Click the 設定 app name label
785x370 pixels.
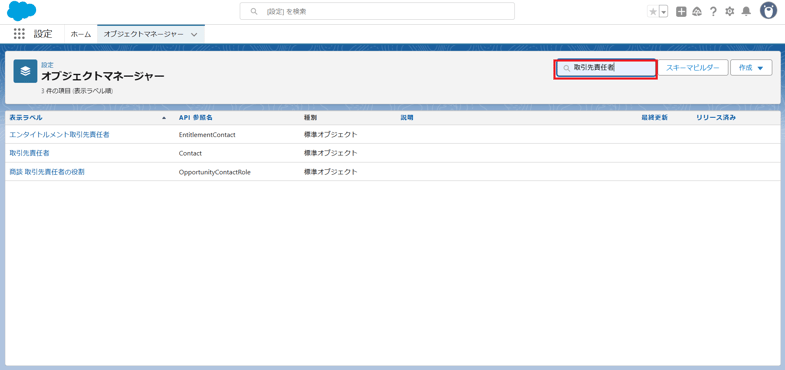tap(43, 34)
